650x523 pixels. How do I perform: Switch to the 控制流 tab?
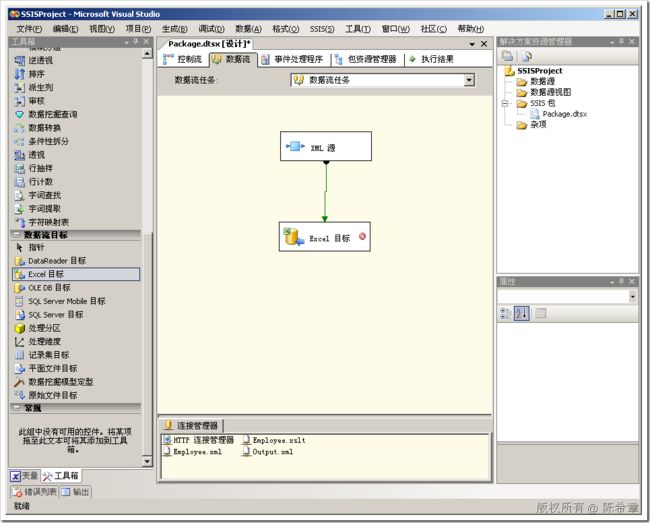coord(183,59)
